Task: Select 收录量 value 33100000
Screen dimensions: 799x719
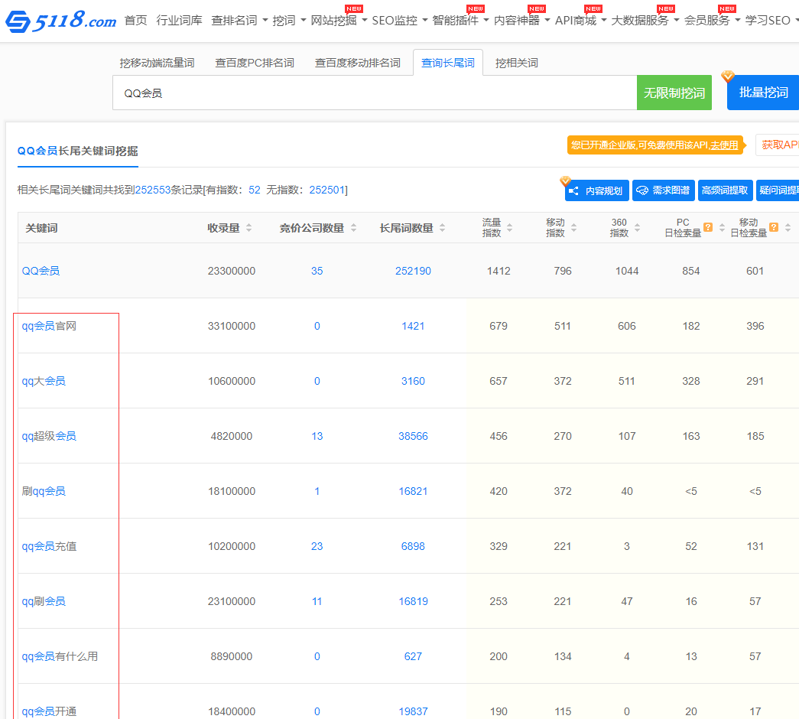Action: pyautogui.click(x=231, y=326)
